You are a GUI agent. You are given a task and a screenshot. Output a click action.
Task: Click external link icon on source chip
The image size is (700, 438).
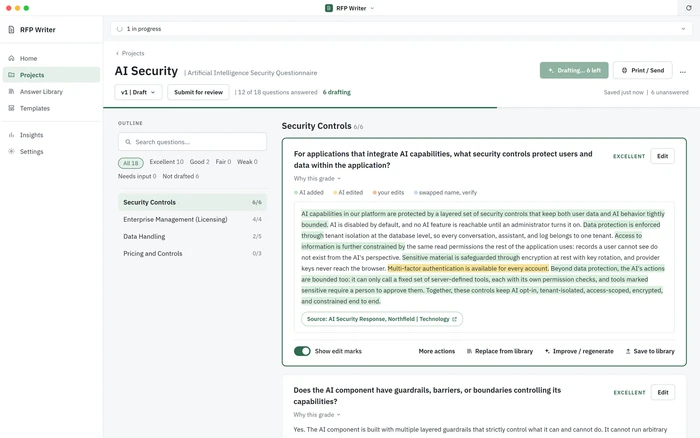click(x=454, y=319)
